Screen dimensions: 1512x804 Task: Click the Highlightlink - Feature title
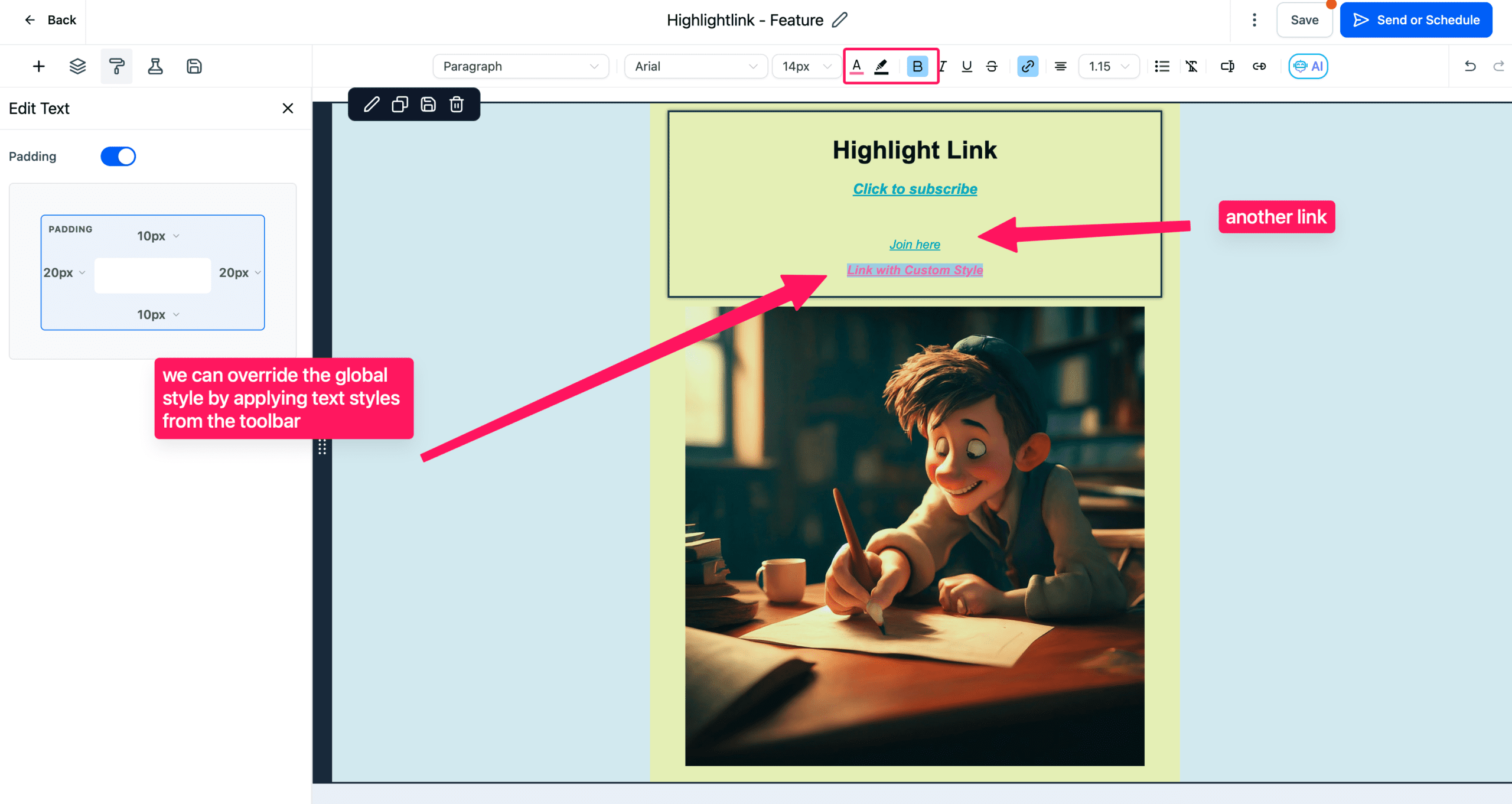pos(745,20)
